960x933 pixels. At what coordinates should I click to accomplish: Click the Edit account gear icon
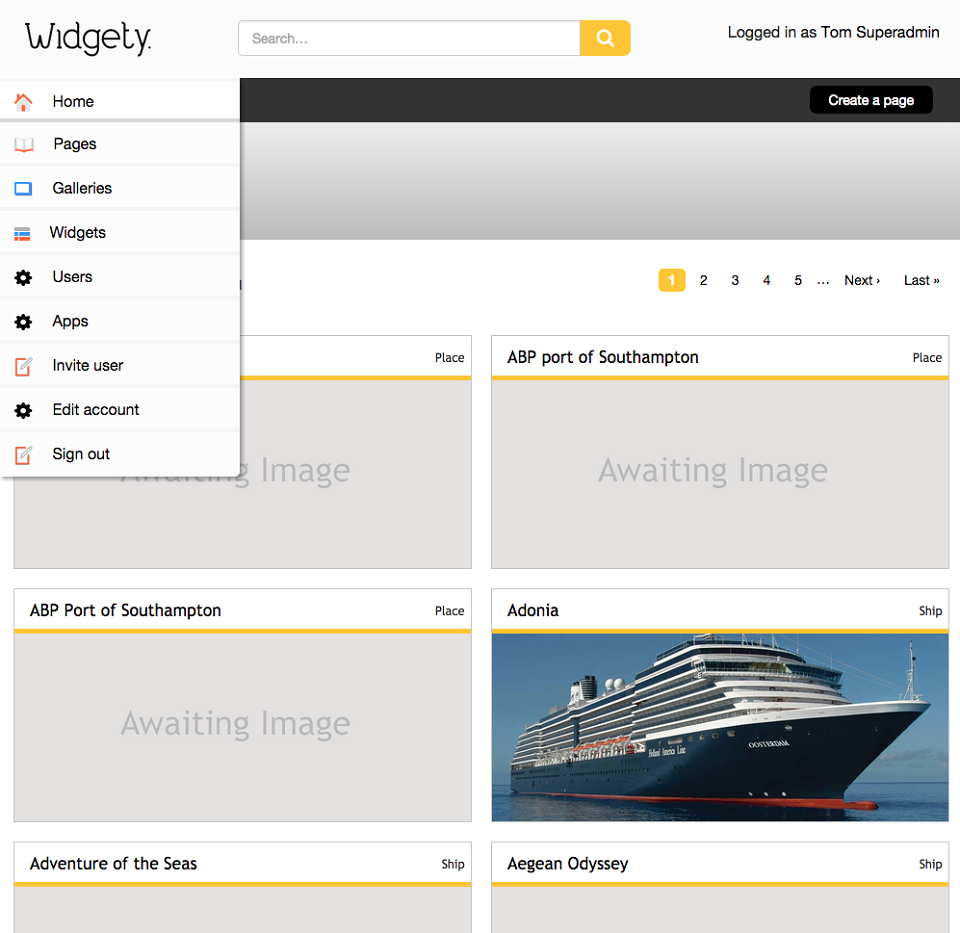pos(23,410)
